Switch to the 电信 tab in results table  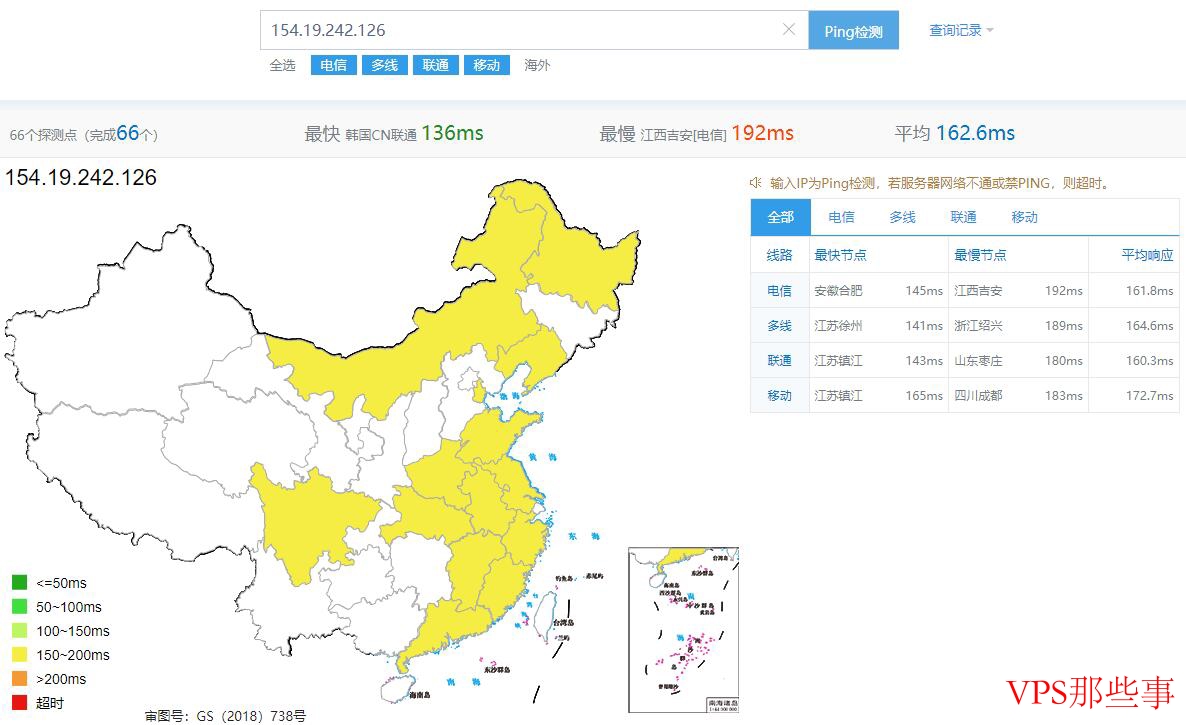click(x=841, y=217)
